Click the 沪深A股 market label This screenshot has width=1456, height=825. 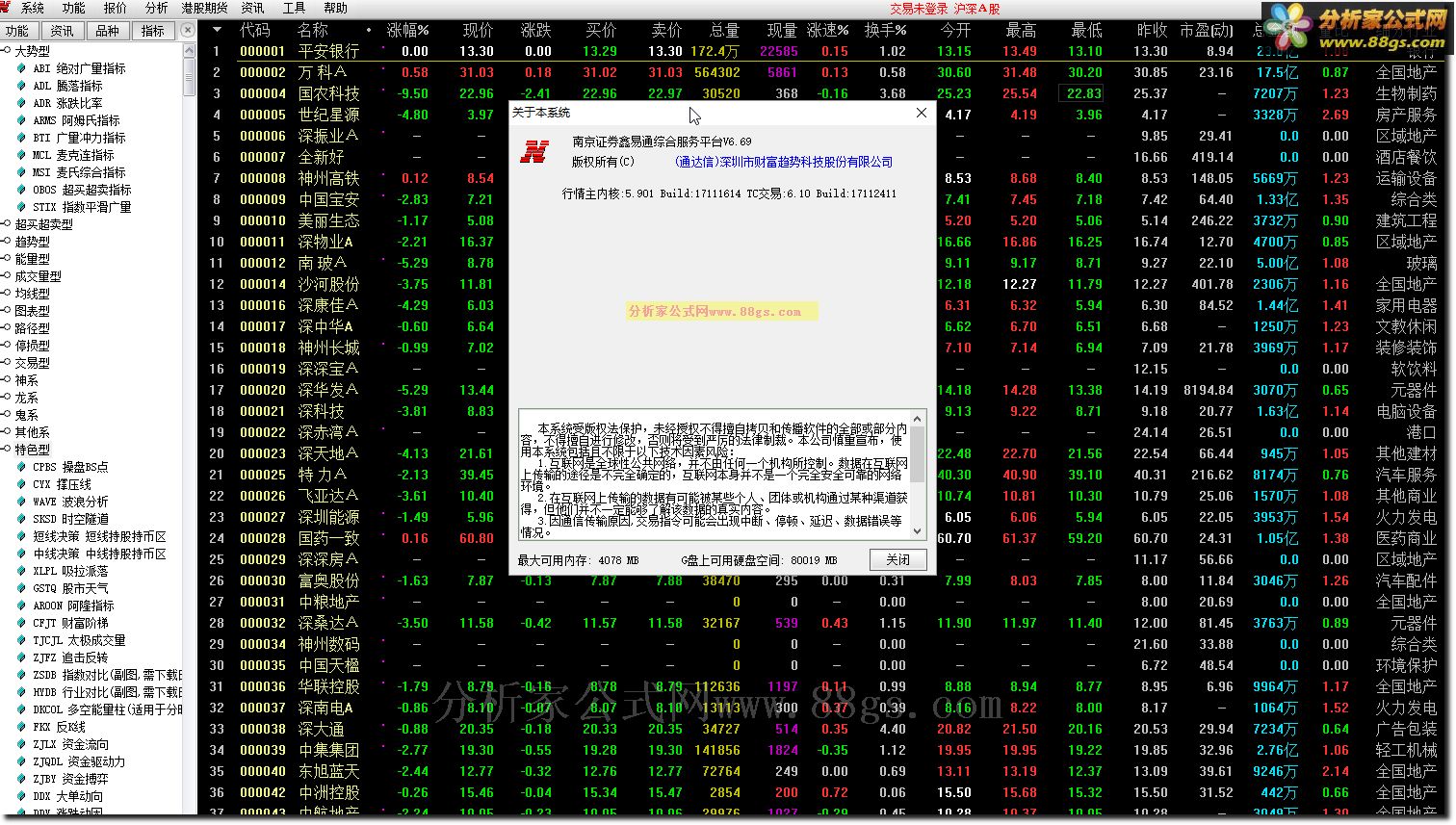click(977, 9)
